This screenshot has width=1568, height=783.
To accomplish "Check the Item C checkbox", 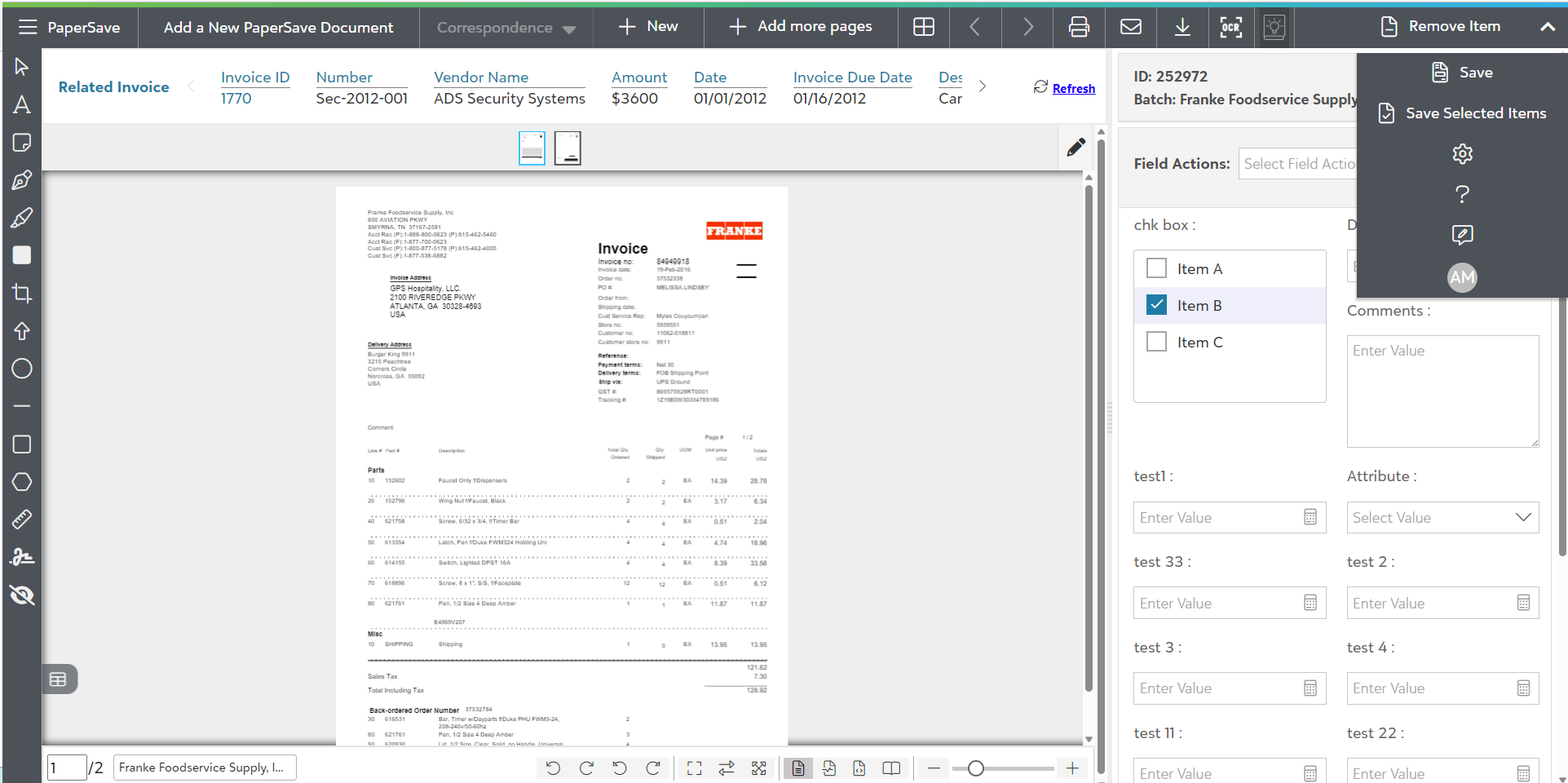I will click(1156, 342).
